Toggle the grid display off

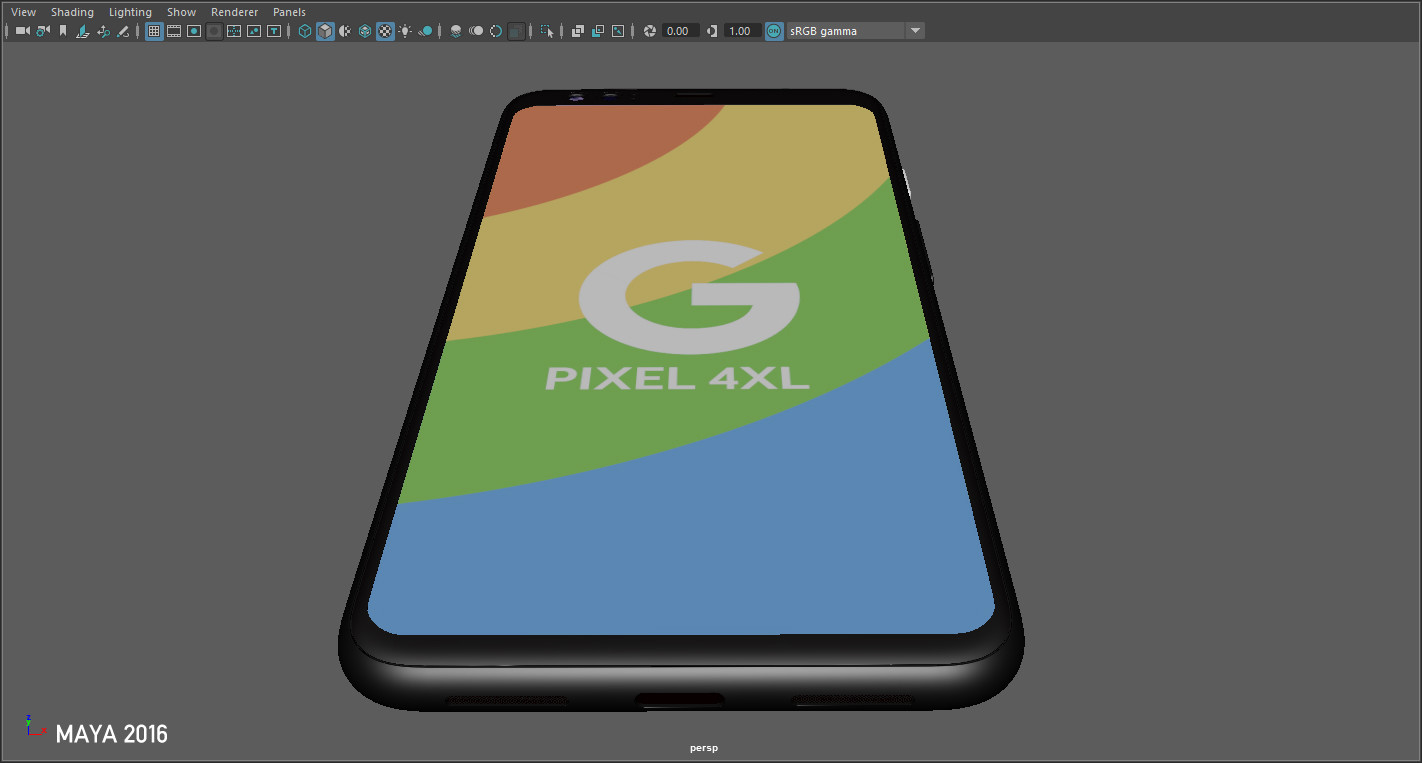(153, 30)
